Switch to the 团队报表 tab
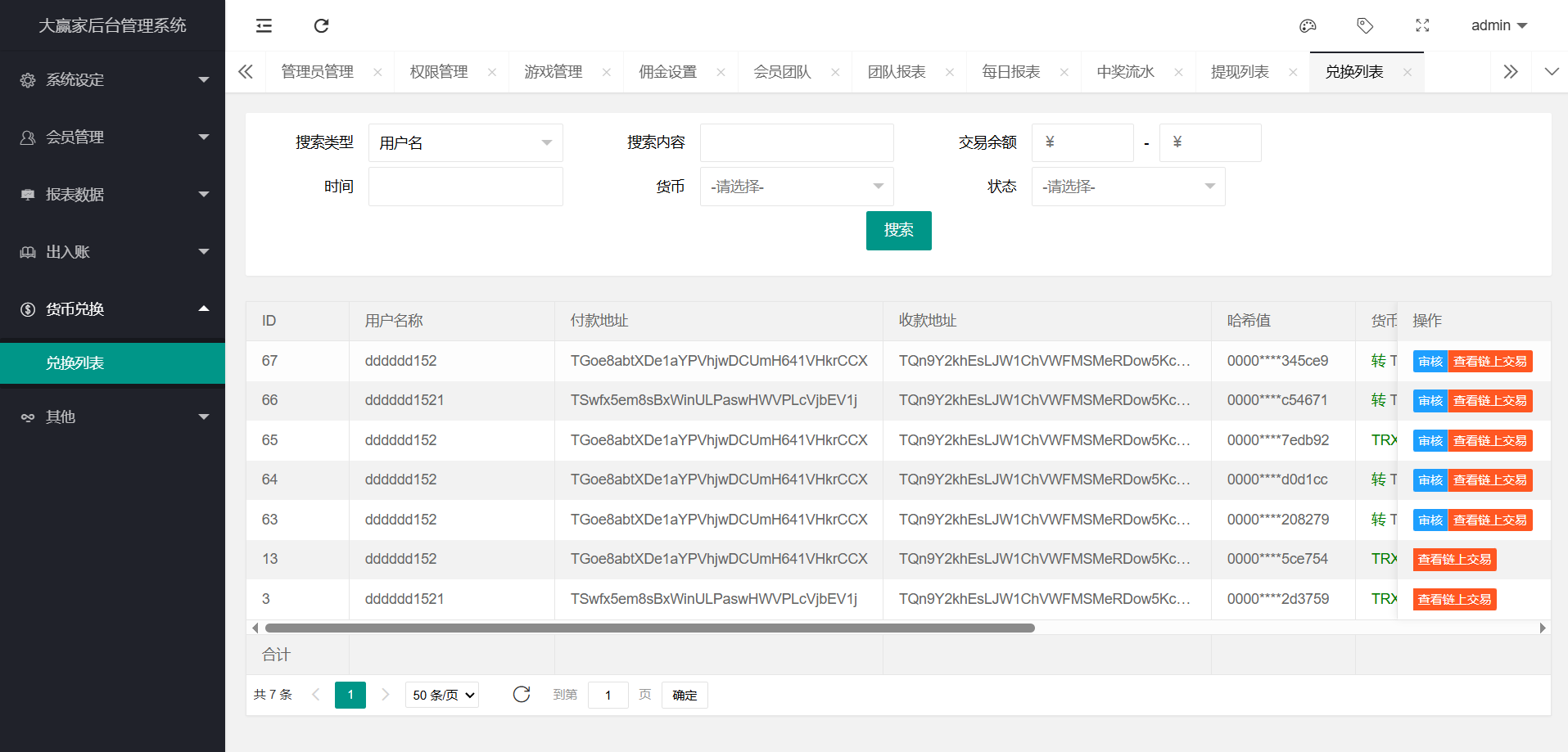Viewport: 1568px width, 752px height. 897,72
